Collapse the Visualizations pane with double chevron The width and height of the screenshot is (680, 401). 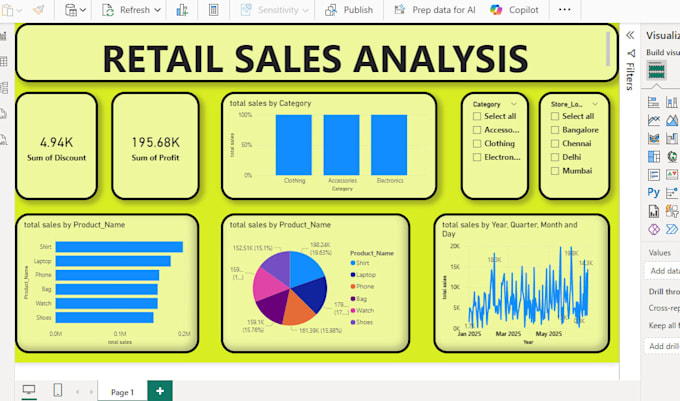click(631, 35)
